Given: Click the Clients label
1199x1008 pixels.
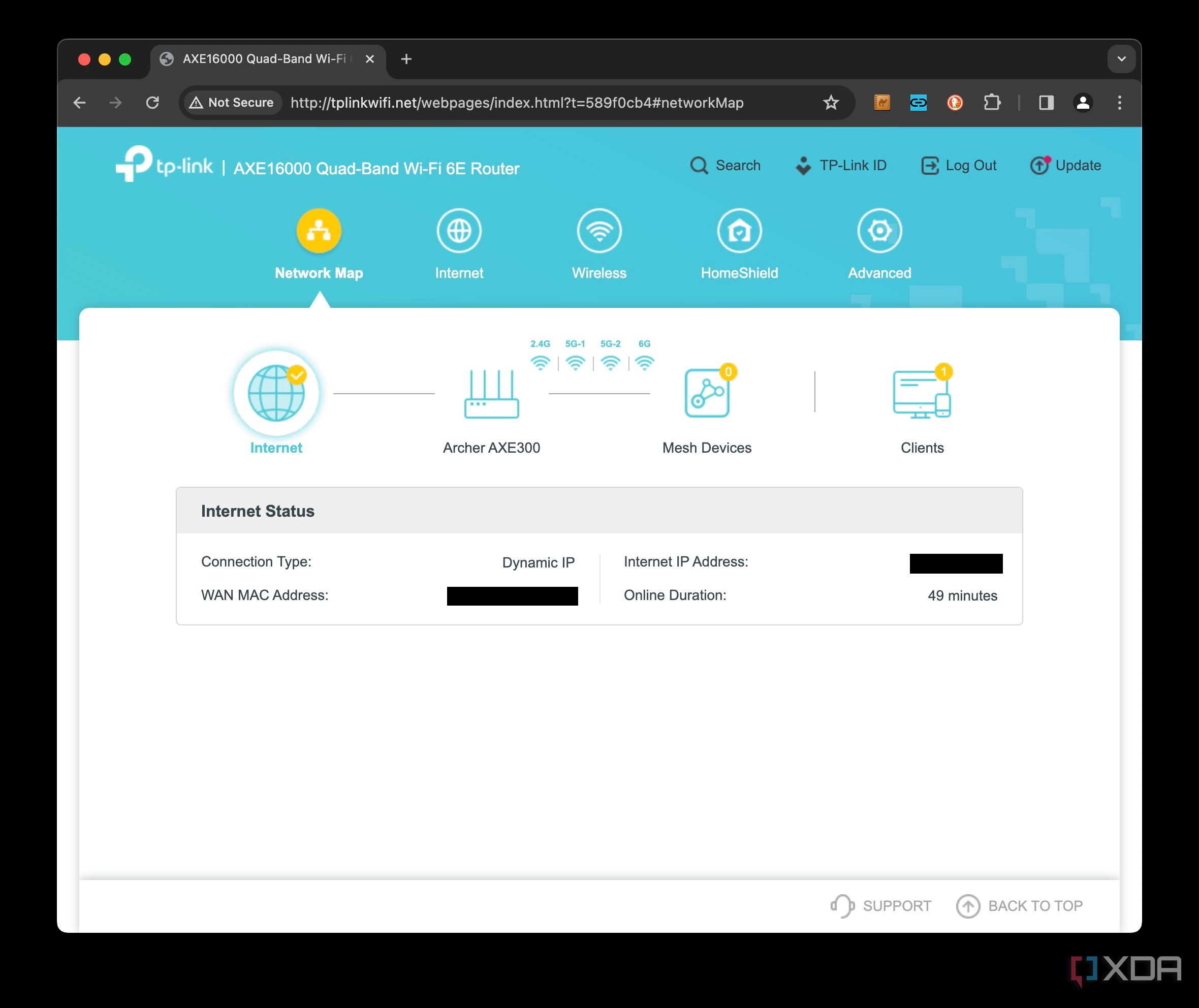Looking at the screenshot, I should click(922, 448).
